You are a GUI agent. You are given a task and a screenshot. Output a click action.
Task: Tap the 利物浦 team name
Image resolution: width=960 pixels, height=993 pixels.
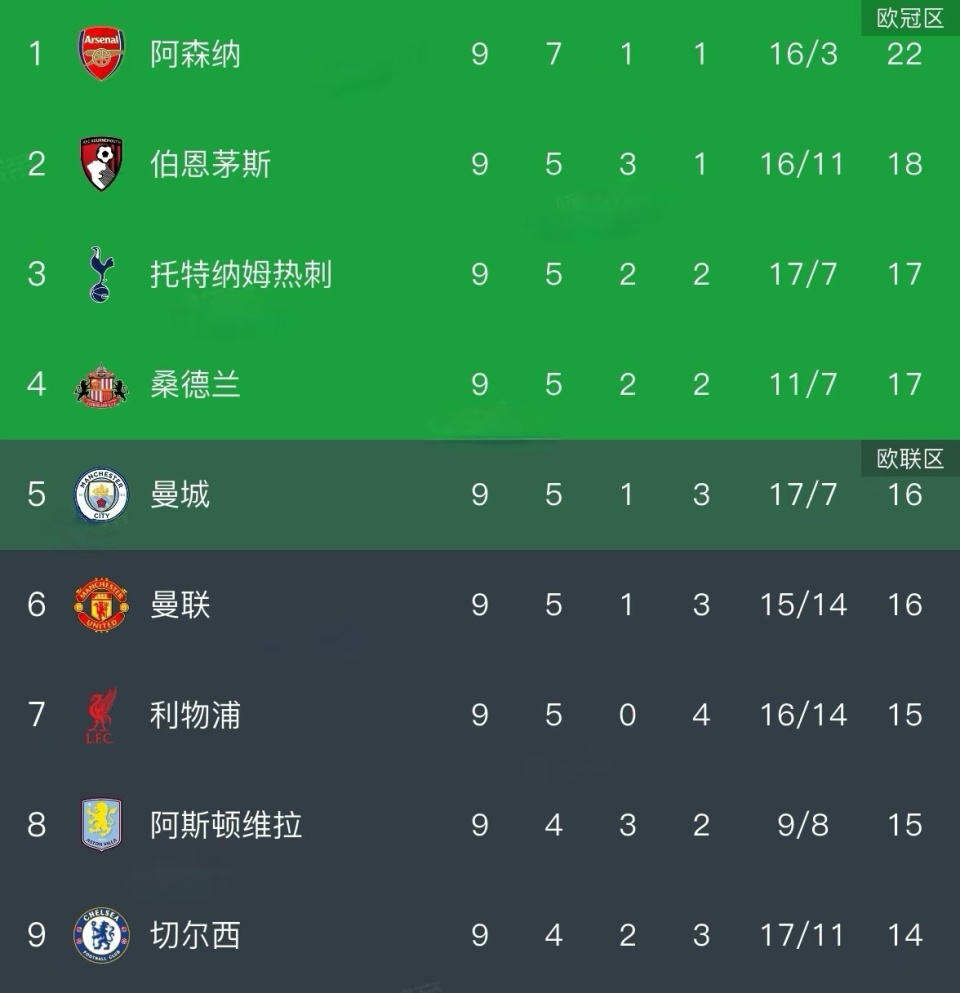pos(195,715)
